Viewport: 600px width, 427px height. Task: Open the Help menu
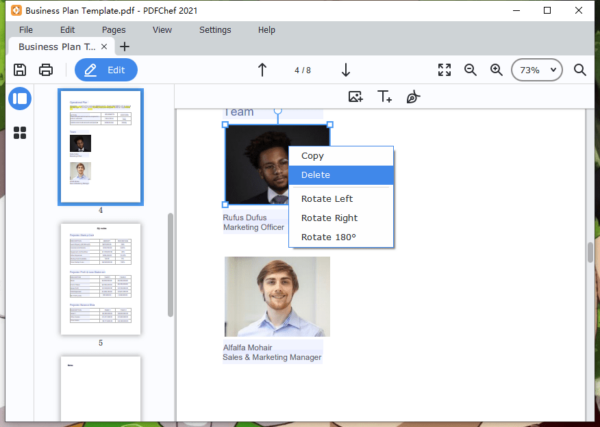click(267, 30)
